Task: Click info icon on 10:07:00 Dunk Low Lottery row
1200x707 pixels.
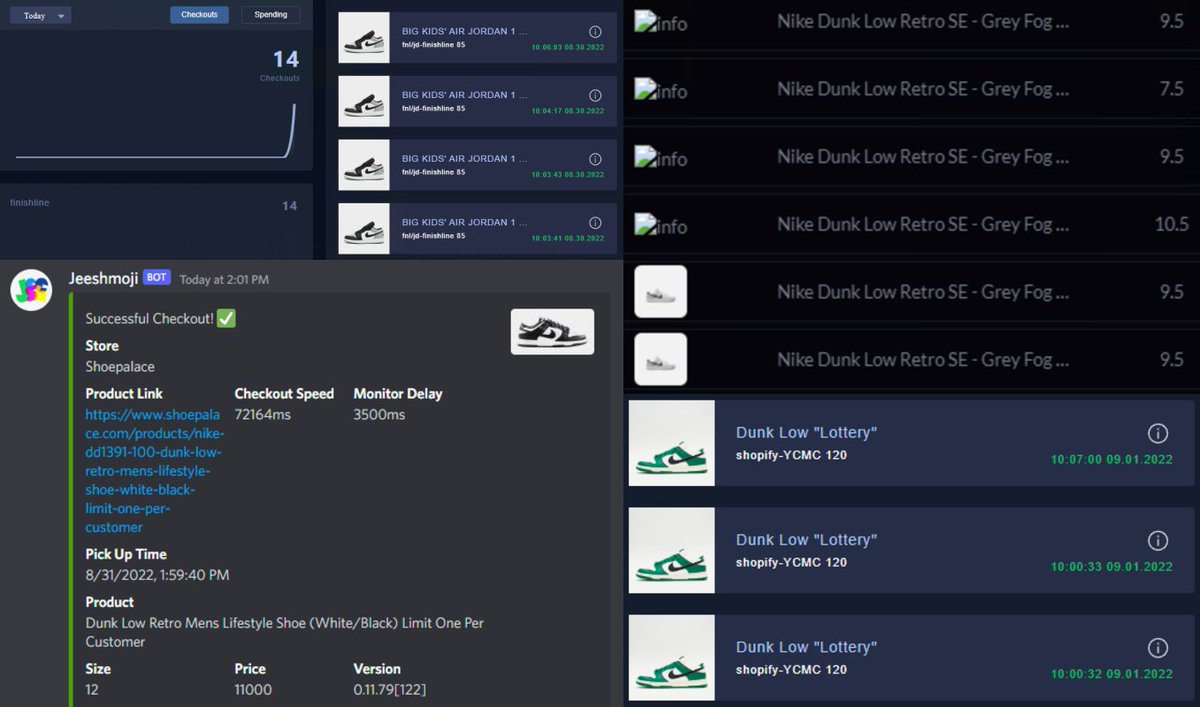Action: pos(1158,433)
